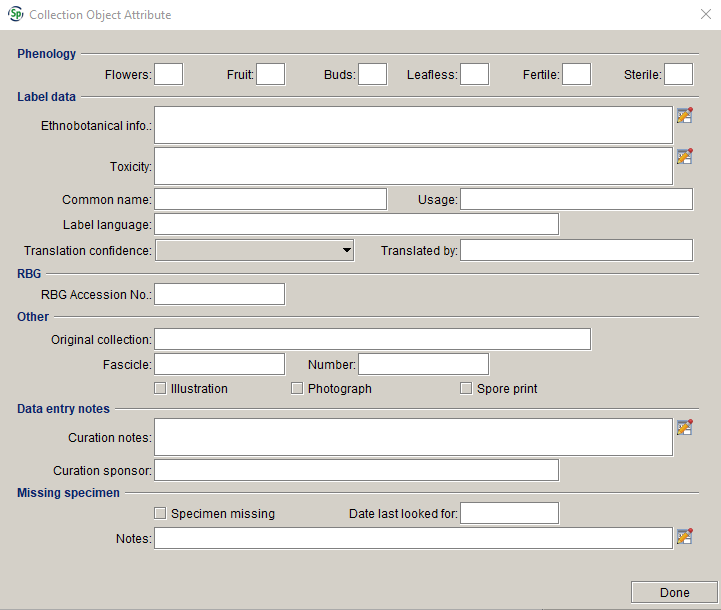The width and height of the screenshot is (721, 610).
Task: Expand the Translation confidence dropdown
Action: [x=254, y=250]
